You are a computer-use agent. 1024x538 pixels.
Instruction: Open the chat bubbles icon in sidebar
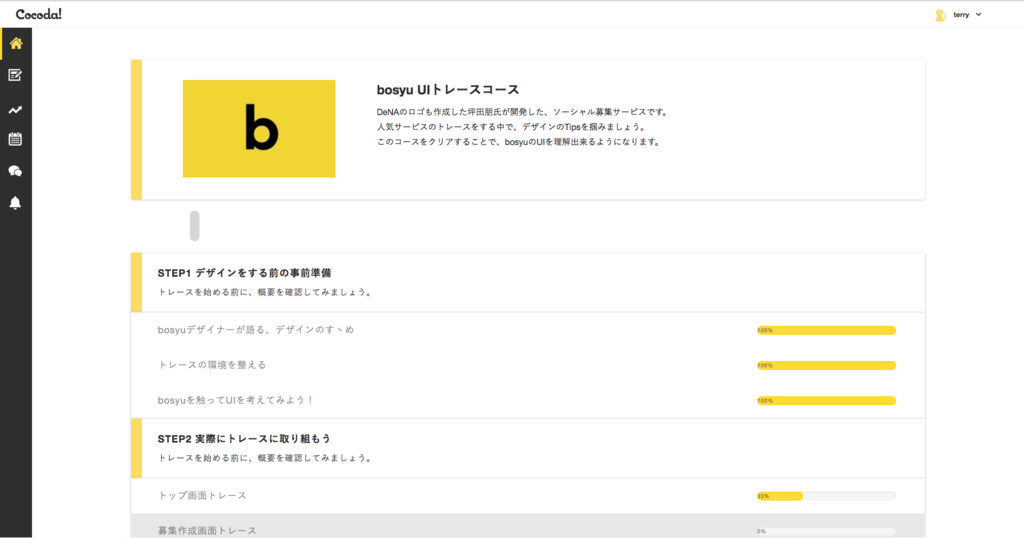point(15,171)
